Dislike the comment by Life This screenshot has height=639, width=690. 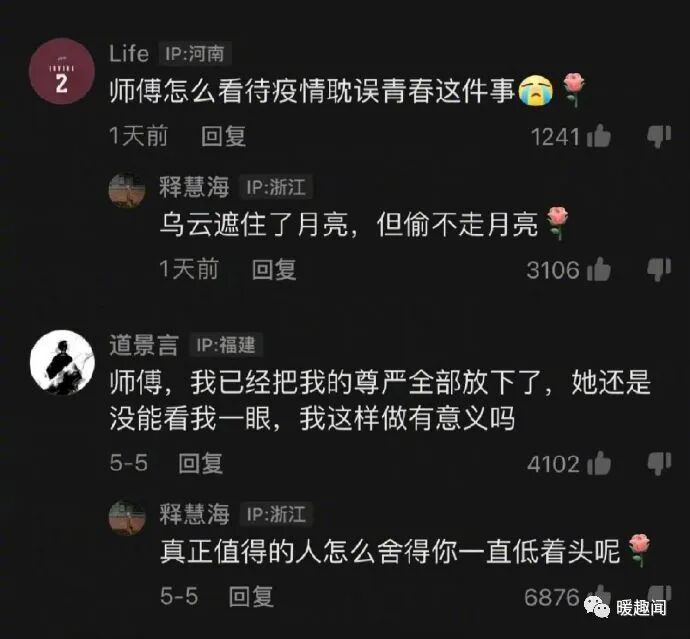[659, 136]
